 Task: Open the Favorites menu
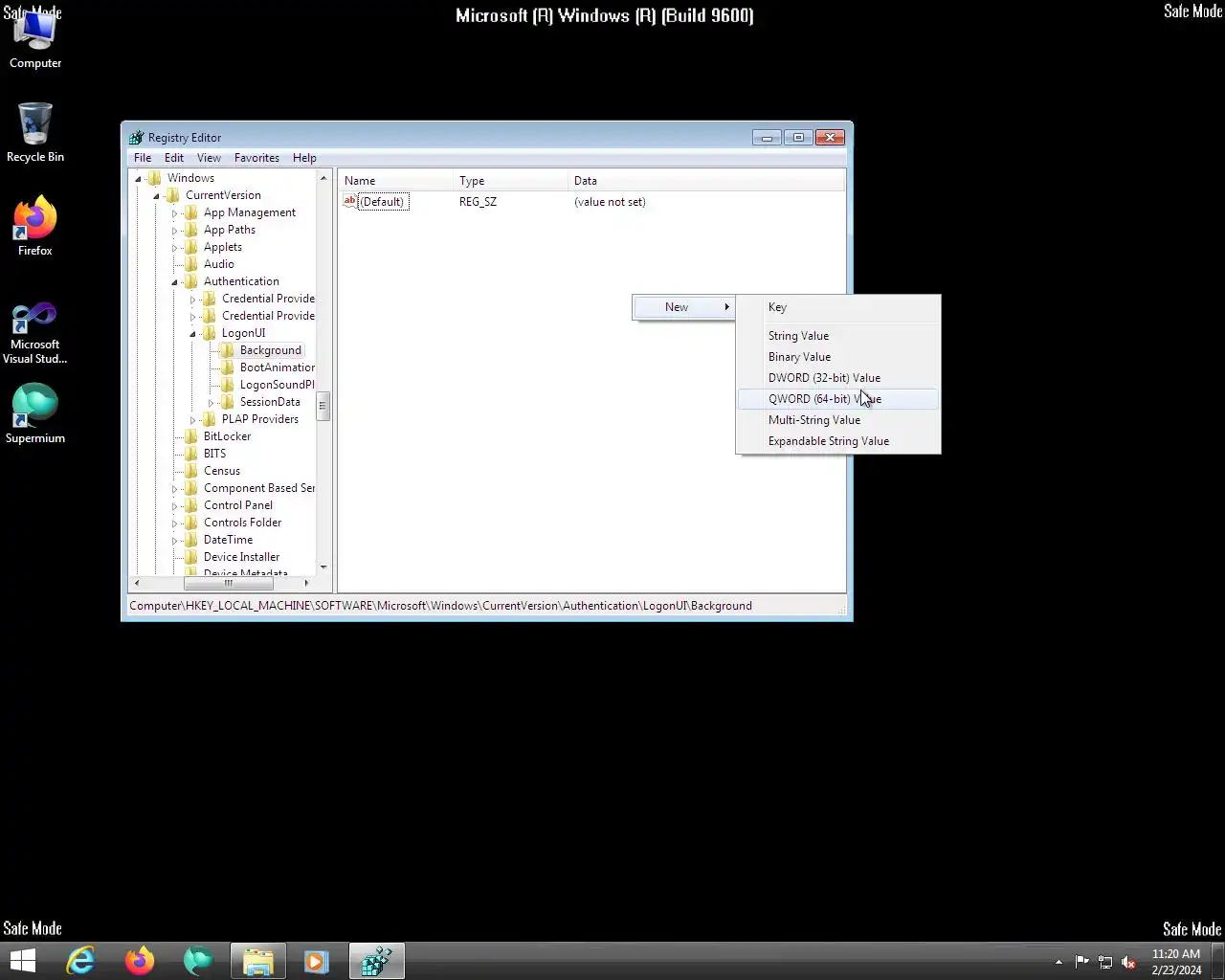click(x=256, y=158)
